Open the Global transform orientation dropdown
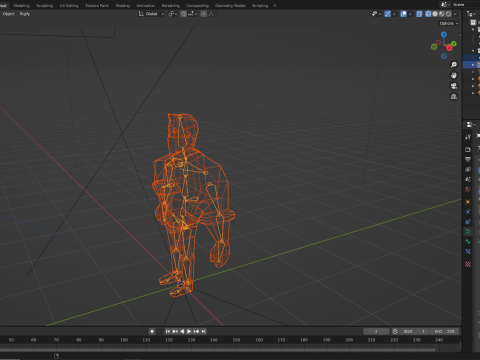The image size is (480, 360). (151, 14)
